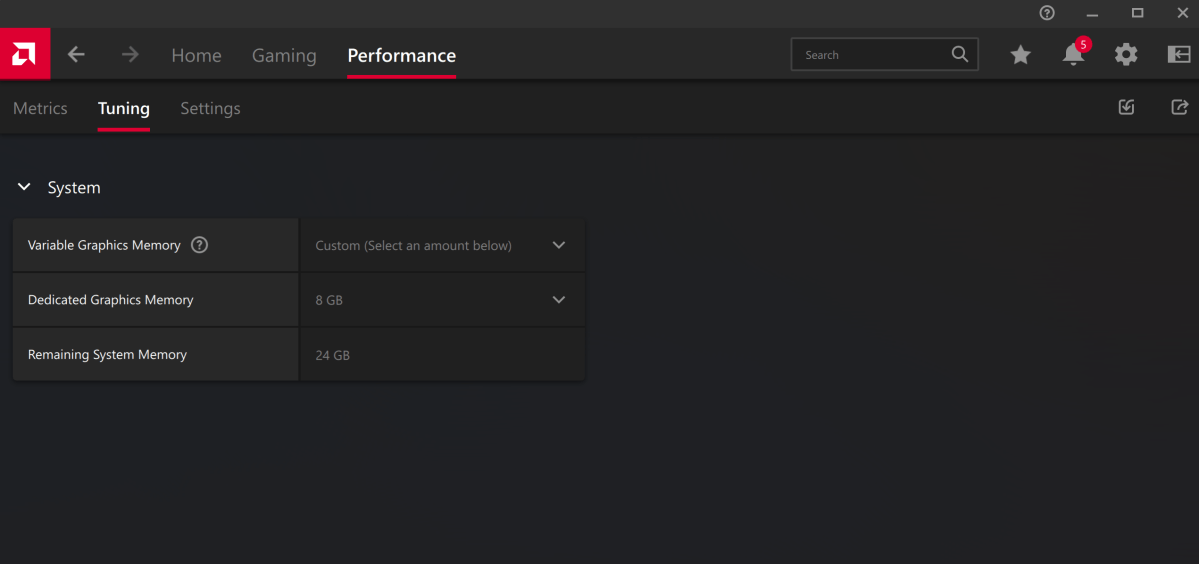This screenshot has width=1199, height=564.
Task: Select the Performance tab
Action: pyautogui.click(x=401, y=55)
